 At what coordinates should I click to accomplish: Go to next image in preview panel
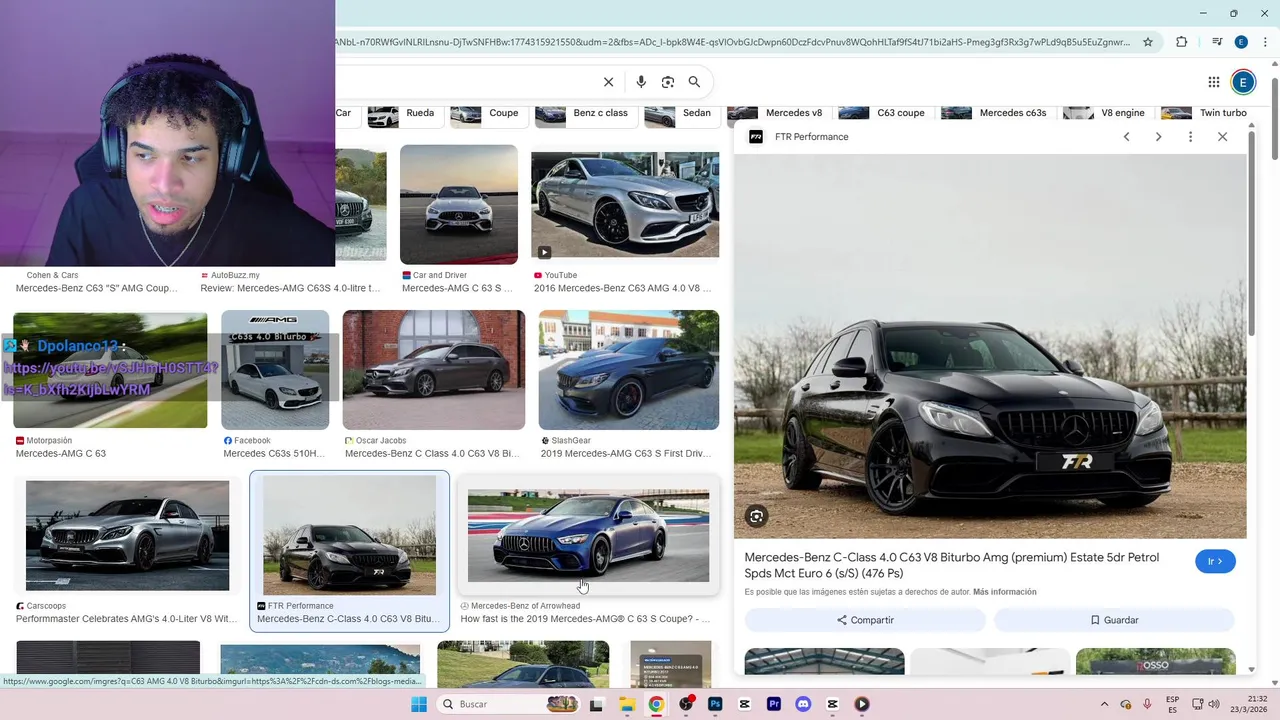pos(1158,137)
